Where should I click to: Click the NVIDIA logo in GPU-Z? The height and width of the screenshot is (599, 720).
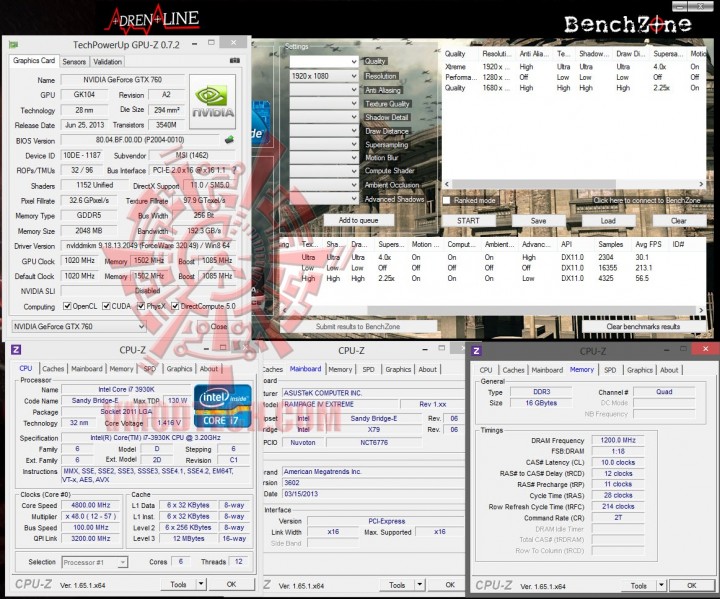(x=212, y=102)
